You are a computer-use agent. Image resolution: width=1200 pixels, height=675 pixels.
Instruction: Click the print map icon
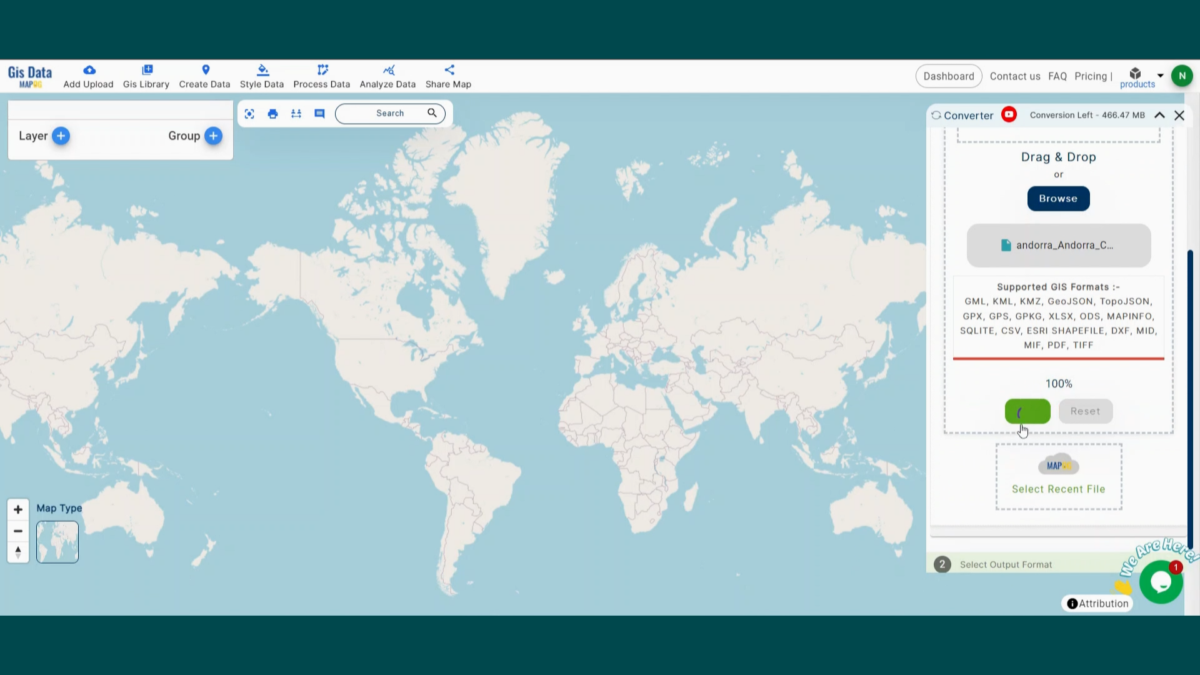tap(272, 113)
